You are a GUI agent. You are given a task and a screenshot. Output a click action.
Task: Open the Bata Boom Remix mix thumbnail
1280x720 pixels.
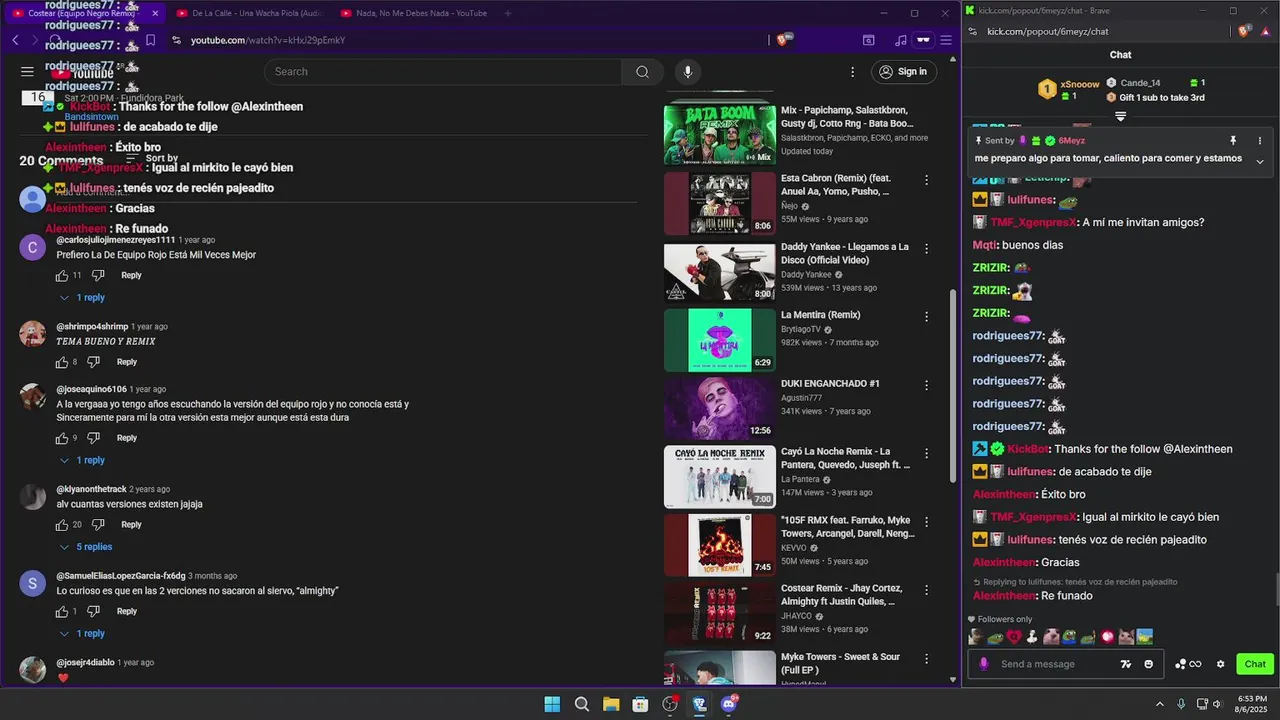tap(719, 134)
